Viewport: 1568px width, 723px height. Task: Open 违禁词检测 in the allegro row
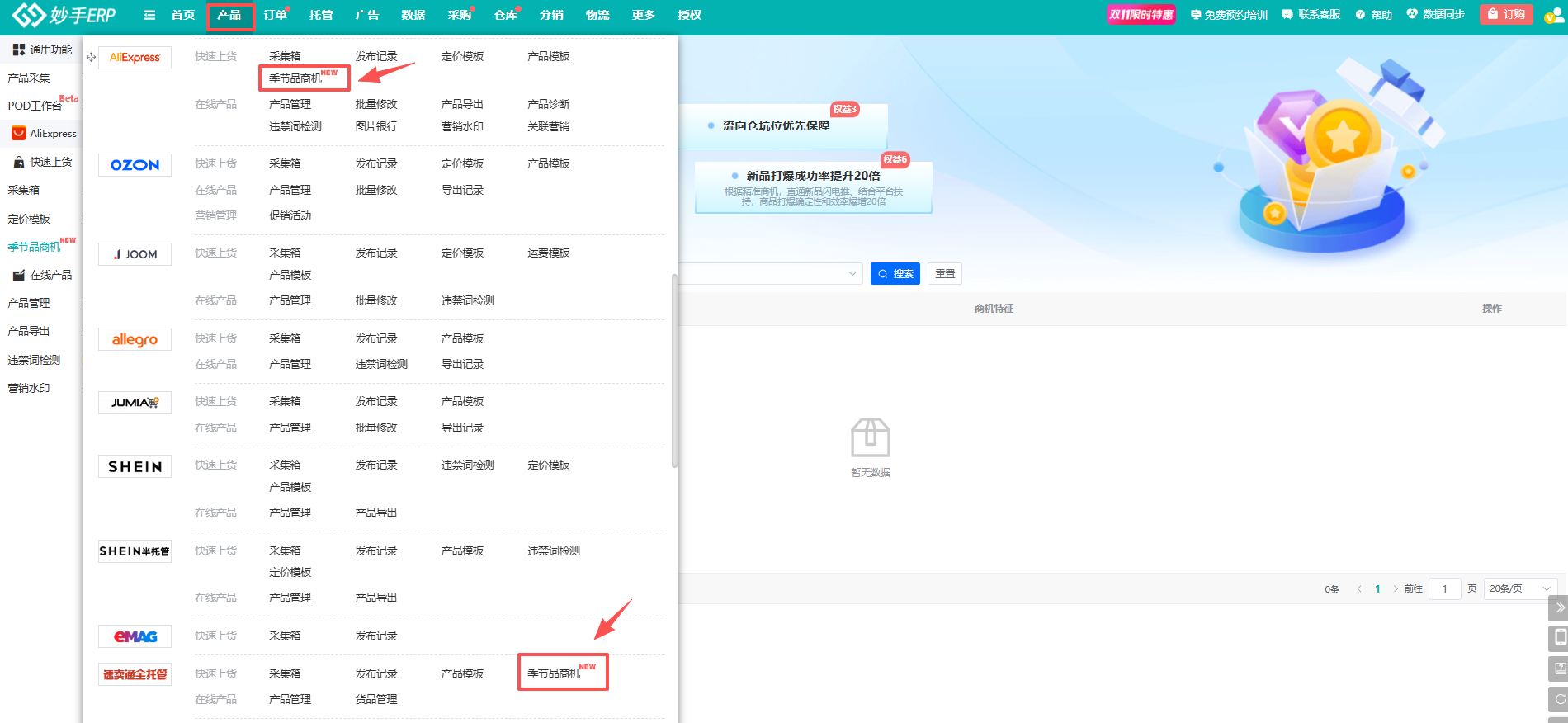[x=381, y=364]
